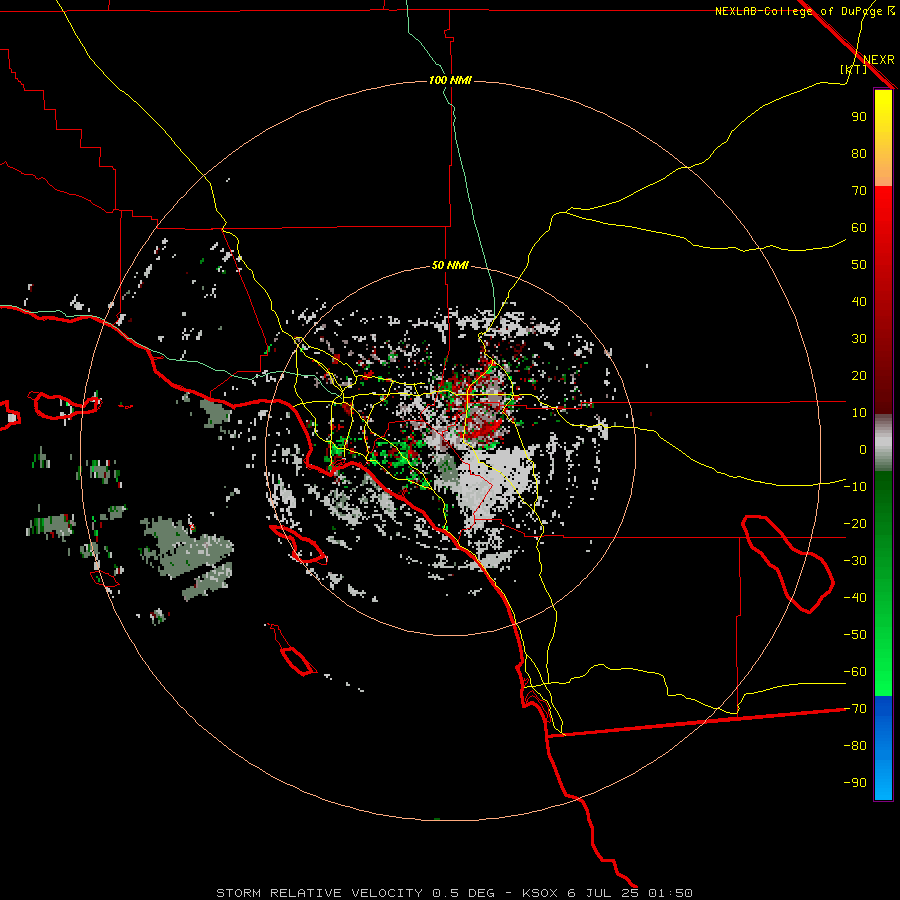Click the Storm Relative Velocity caption at the bottom
Screen dimensions: 900x900
(x=455, y=893)
